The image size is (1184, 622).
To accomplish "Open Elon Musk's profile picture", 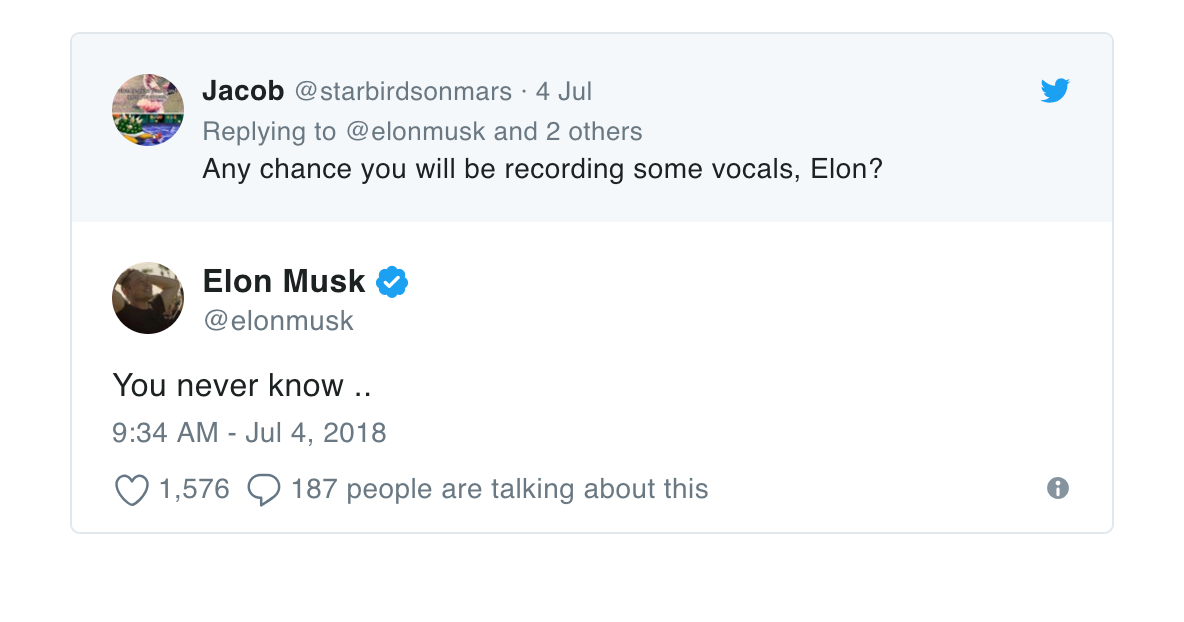I will (x=148, y=298).
